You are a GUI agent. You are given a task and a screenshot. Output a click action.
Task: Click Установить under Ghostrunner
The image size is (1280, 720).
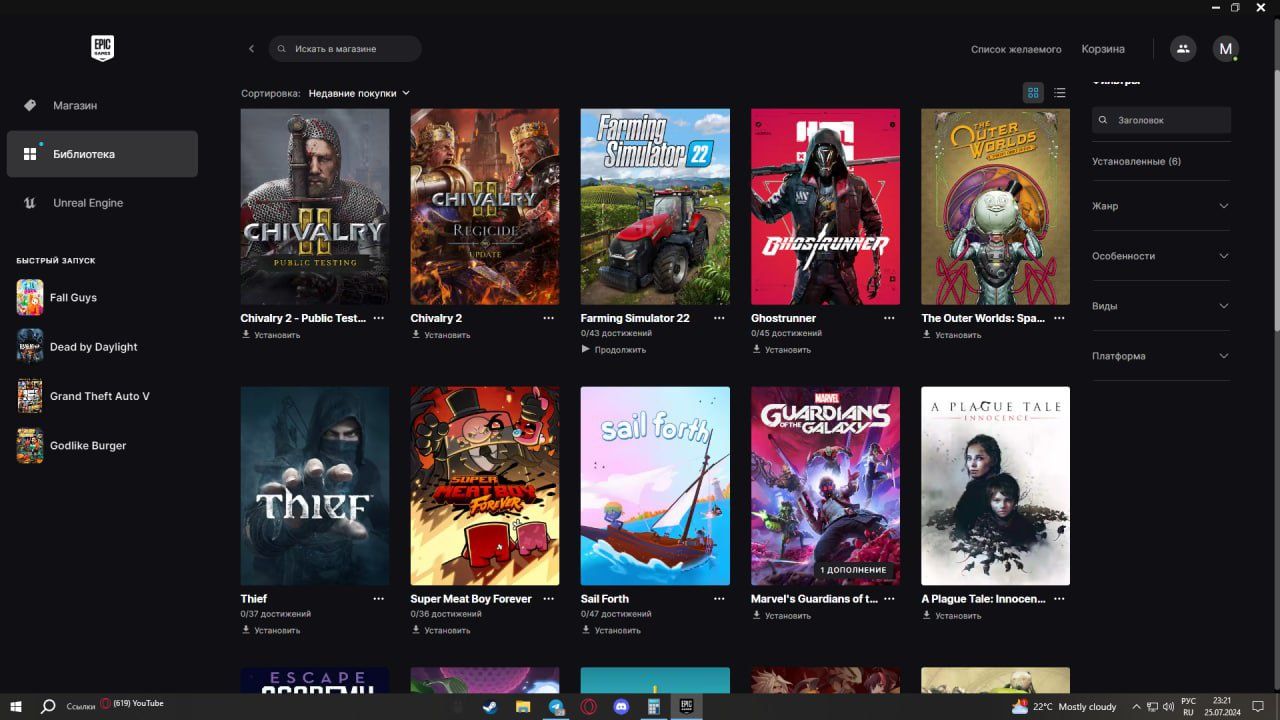781,350
